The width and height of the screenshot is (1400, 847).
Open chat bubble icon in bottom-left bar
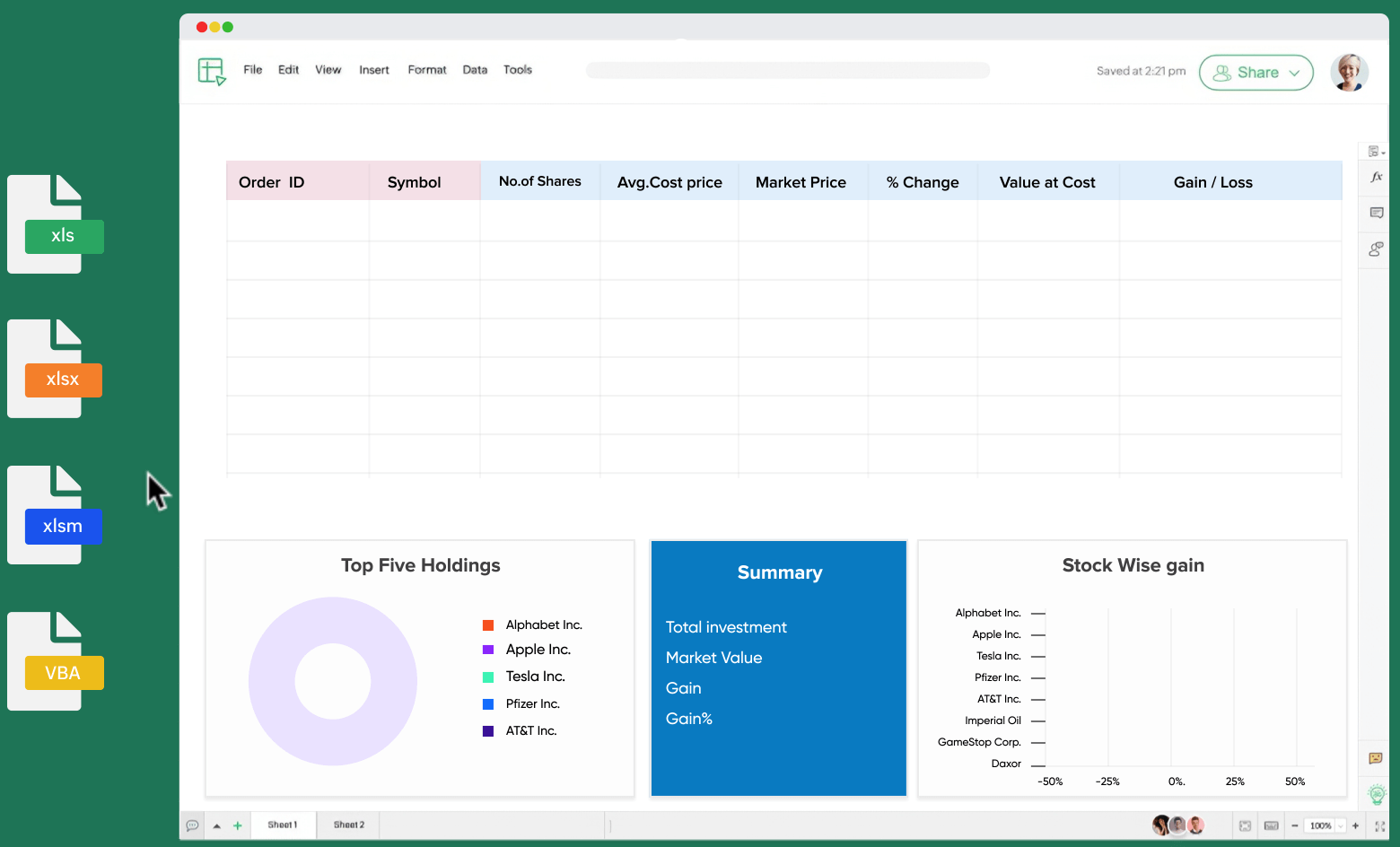(x=192, y=825)
